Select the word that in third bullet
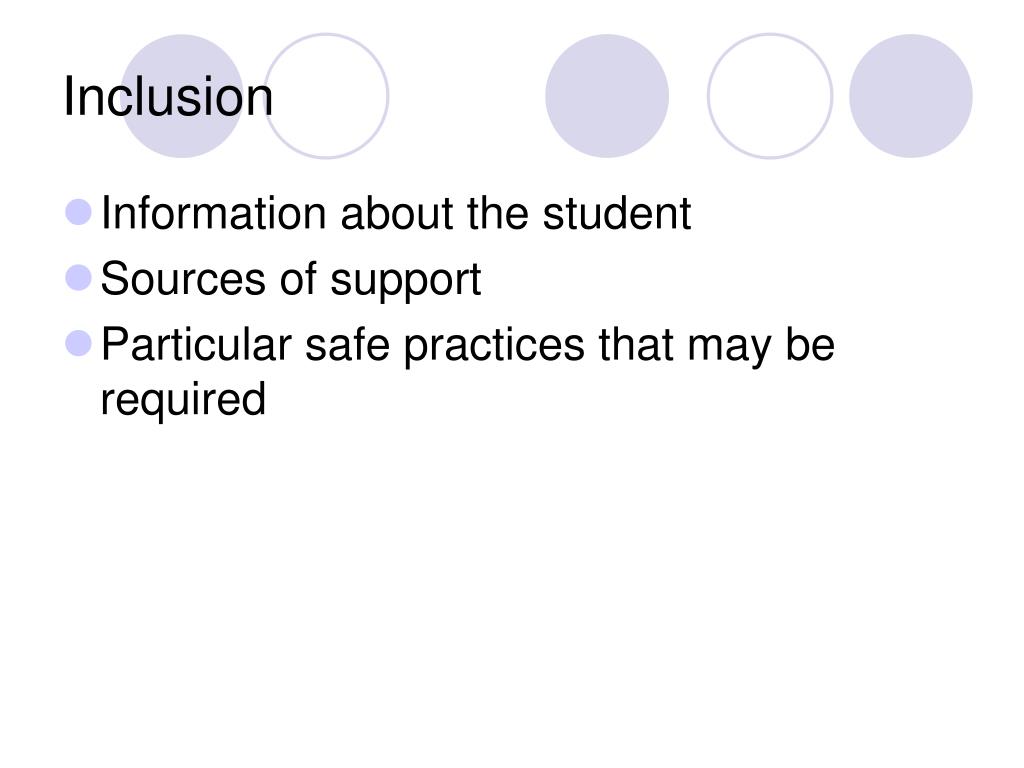The width and height of the screenshot is (1024, 768). tap(635, 344)
